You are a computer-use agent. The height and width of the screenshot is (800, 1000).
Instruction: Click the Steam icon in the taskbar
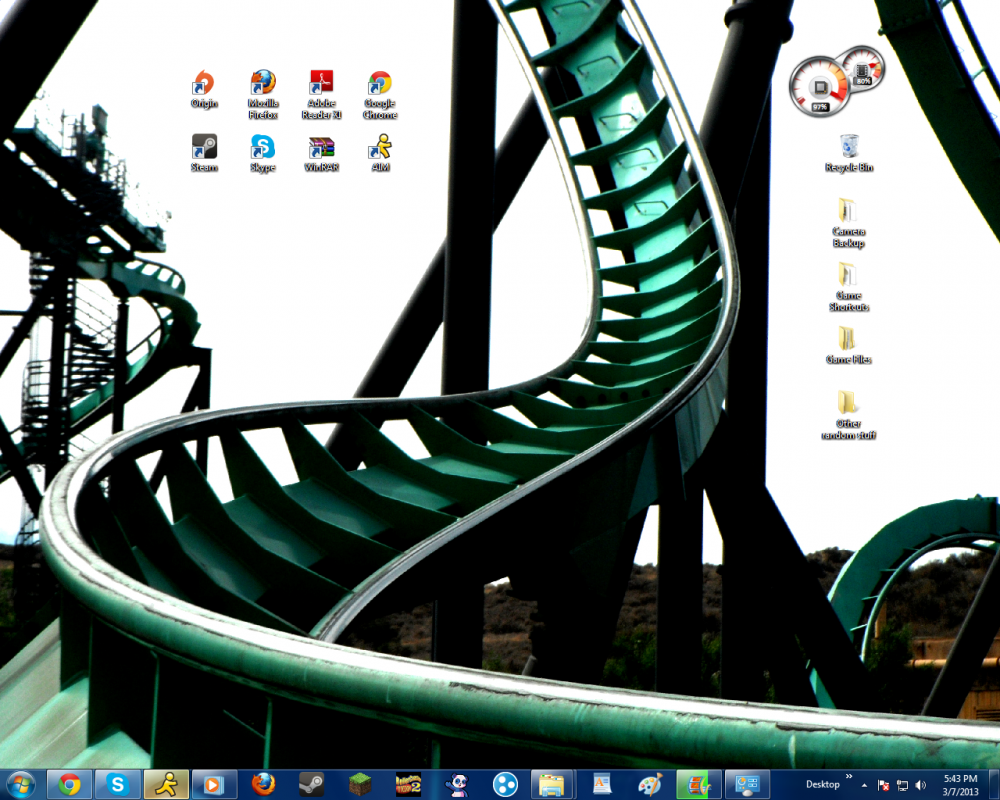point(312,784)
